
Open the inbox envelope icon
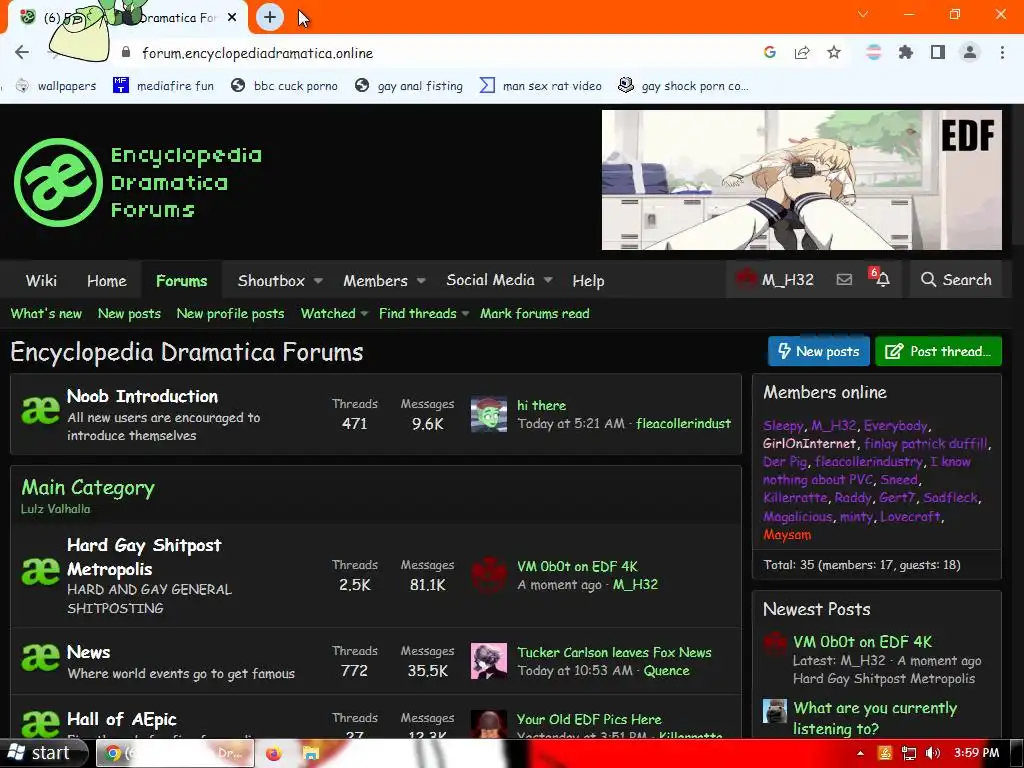844,280
